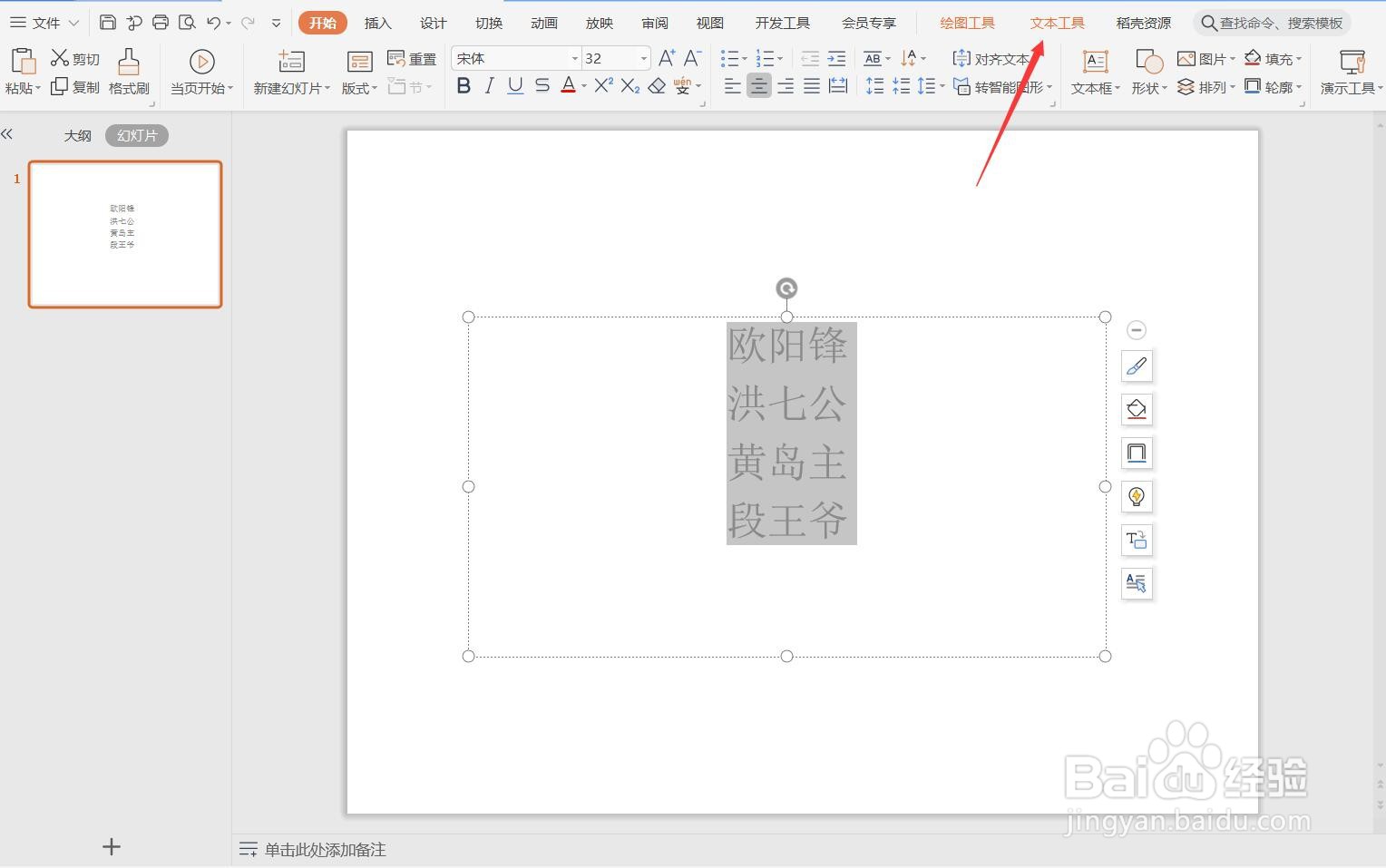Image resolution: width=1386 pixels, height=868 pixels.
Task: Toggle Bold formatting
Action: [464, 86]
